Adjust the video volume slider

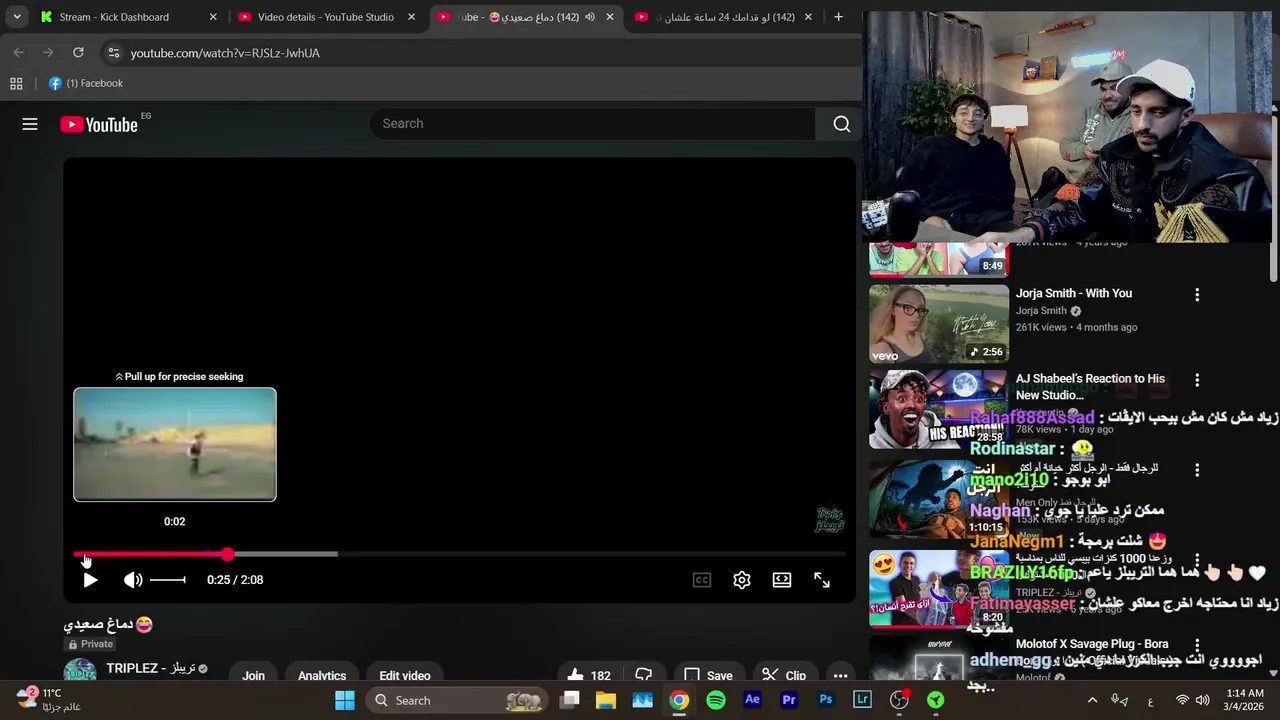click(168, 580)
